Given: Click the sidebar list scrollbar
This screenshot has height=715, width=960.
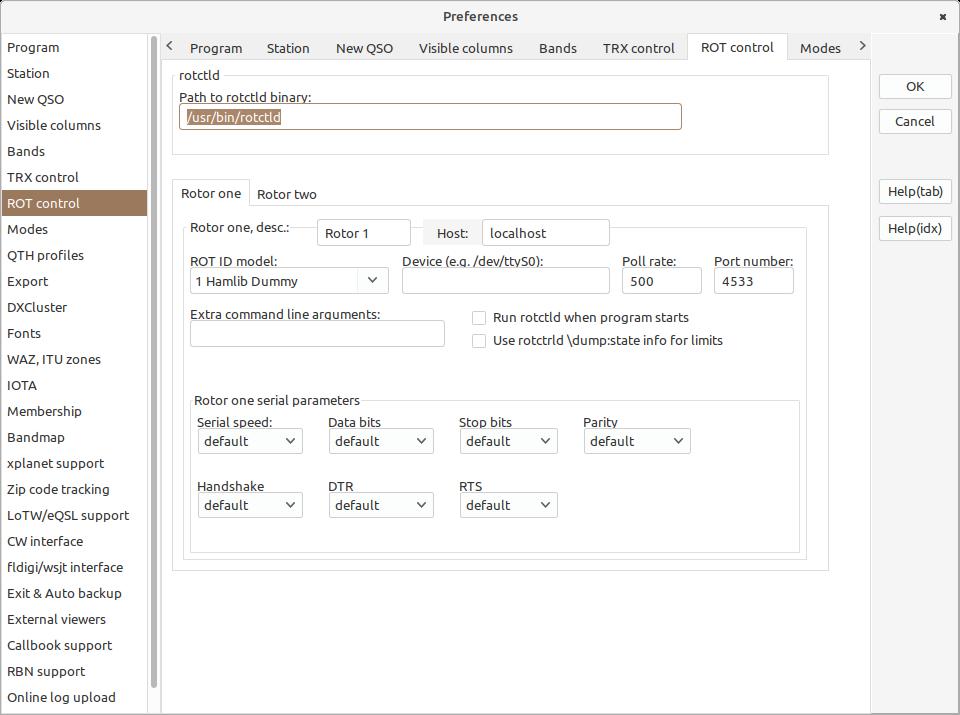Looking at the screenshot, I should (x=154, y=361).
